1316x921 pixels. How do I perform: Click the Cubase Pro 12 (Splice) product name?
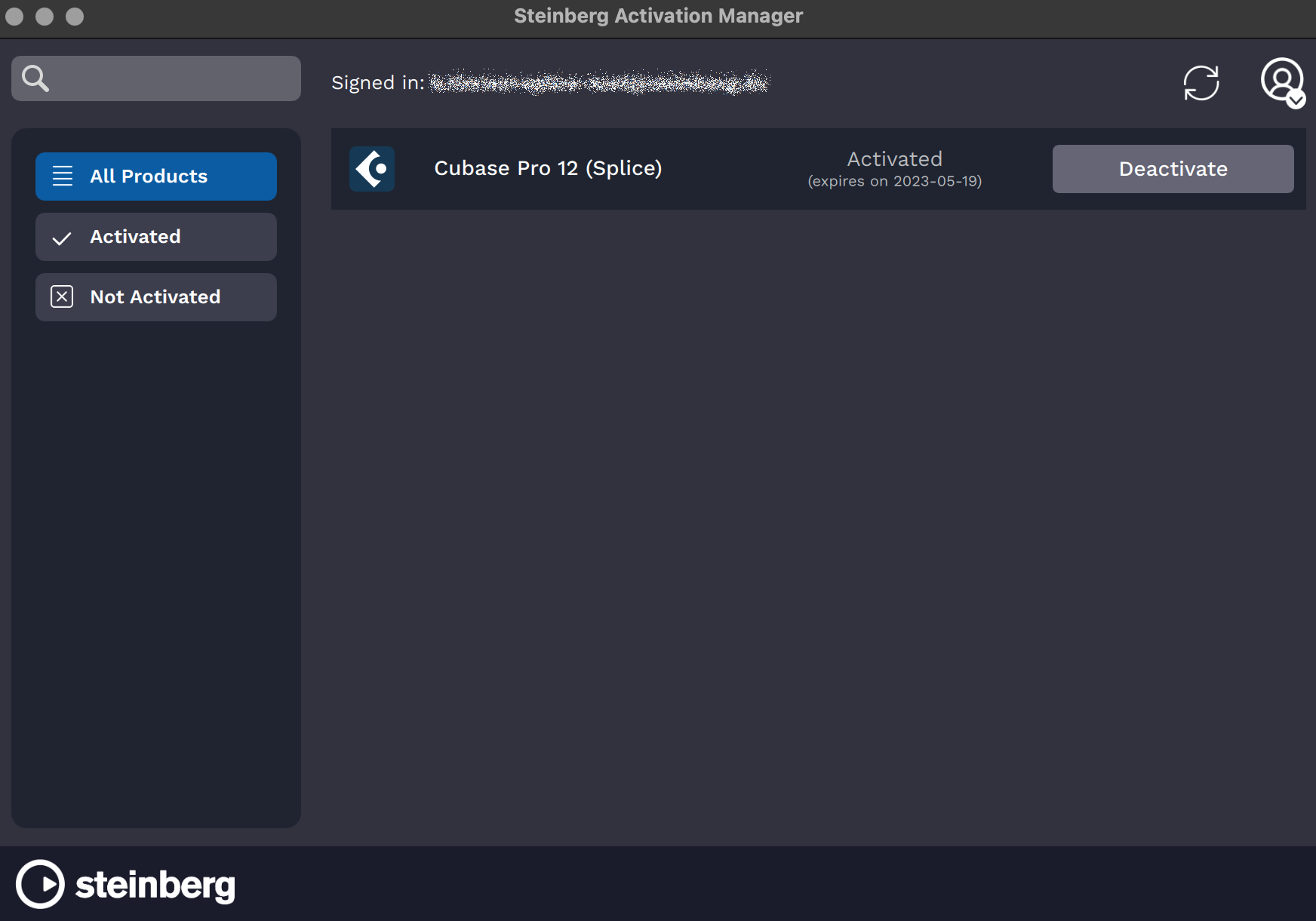pos(548,168)
